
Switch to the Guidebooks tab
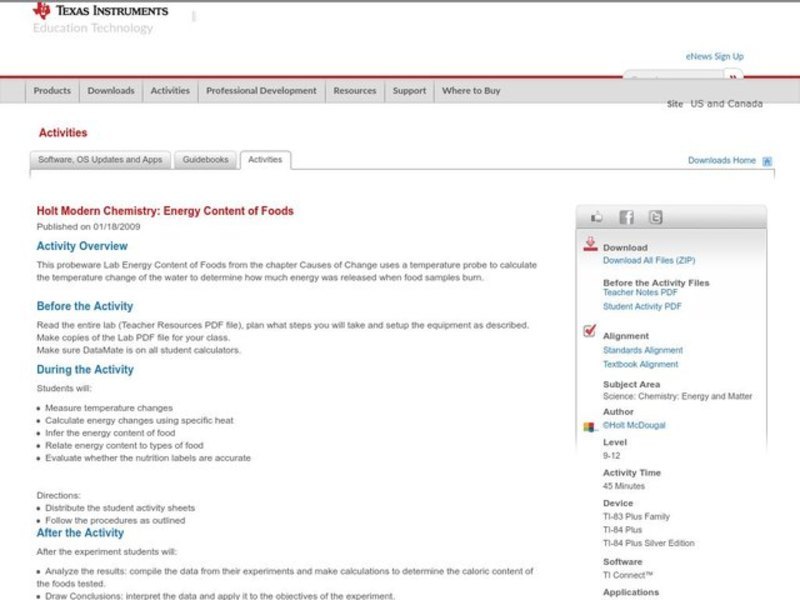[x=204, y=159]
